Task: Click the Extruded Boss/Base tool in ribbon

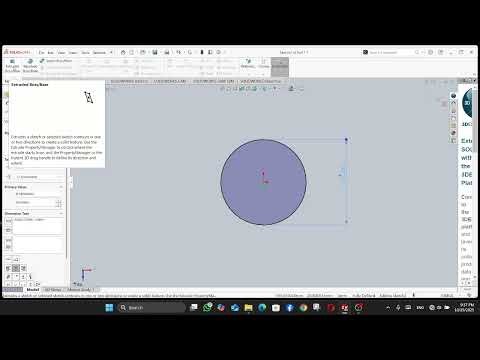Action: (12, 66)
